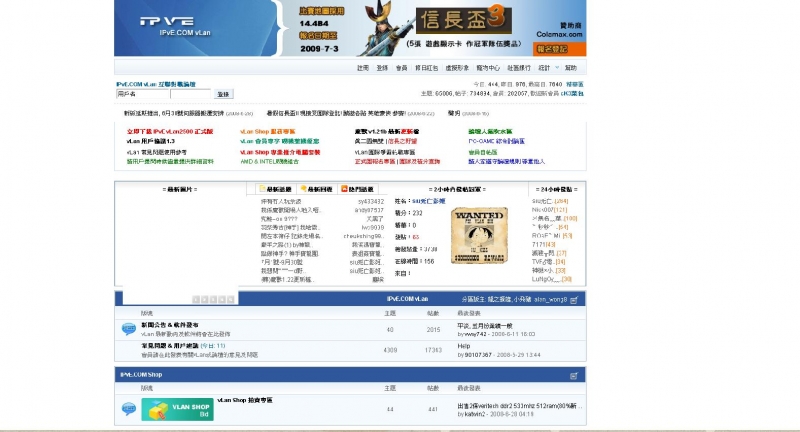The image size is (800, 432).
Task: Open 7171 [43] in the 24-hour posters list
Action: pyautogui.click(x=542, y=245)
